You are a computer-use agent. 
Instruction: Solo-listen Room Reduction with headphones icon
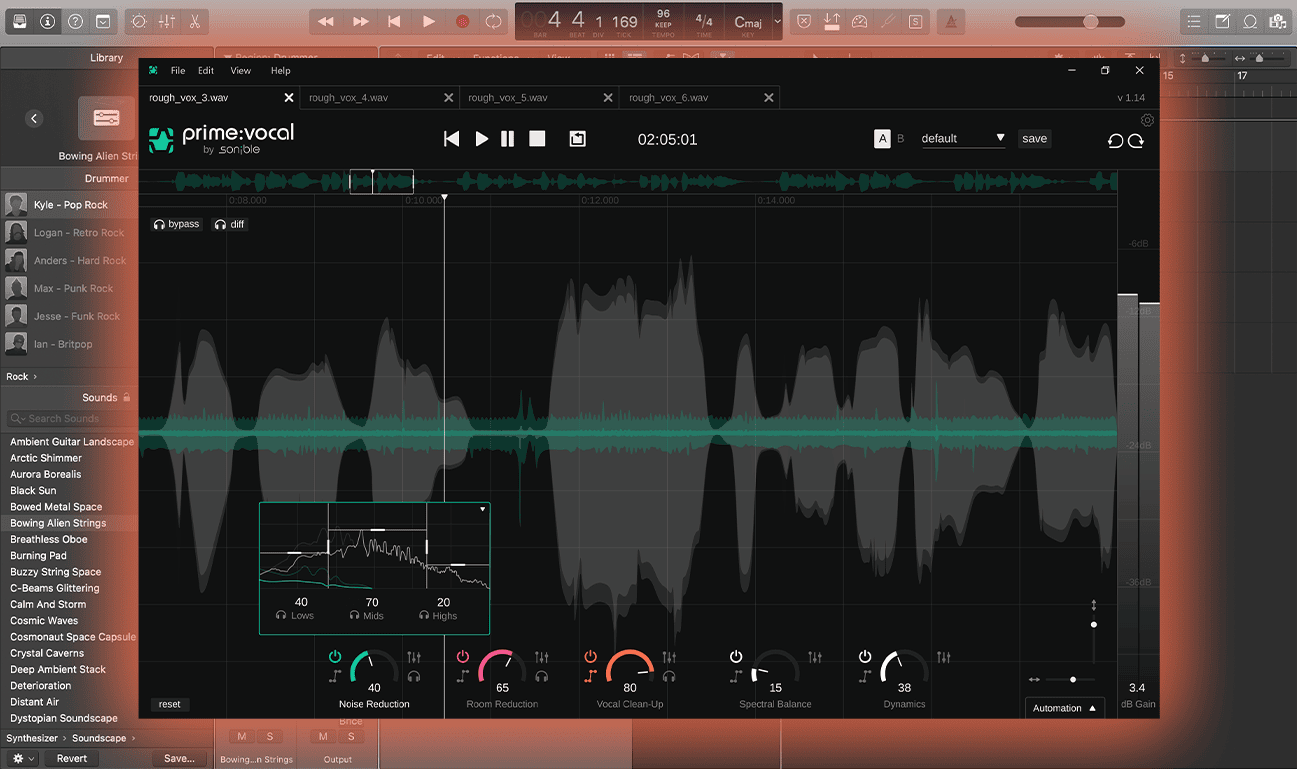tap(542, 676)
